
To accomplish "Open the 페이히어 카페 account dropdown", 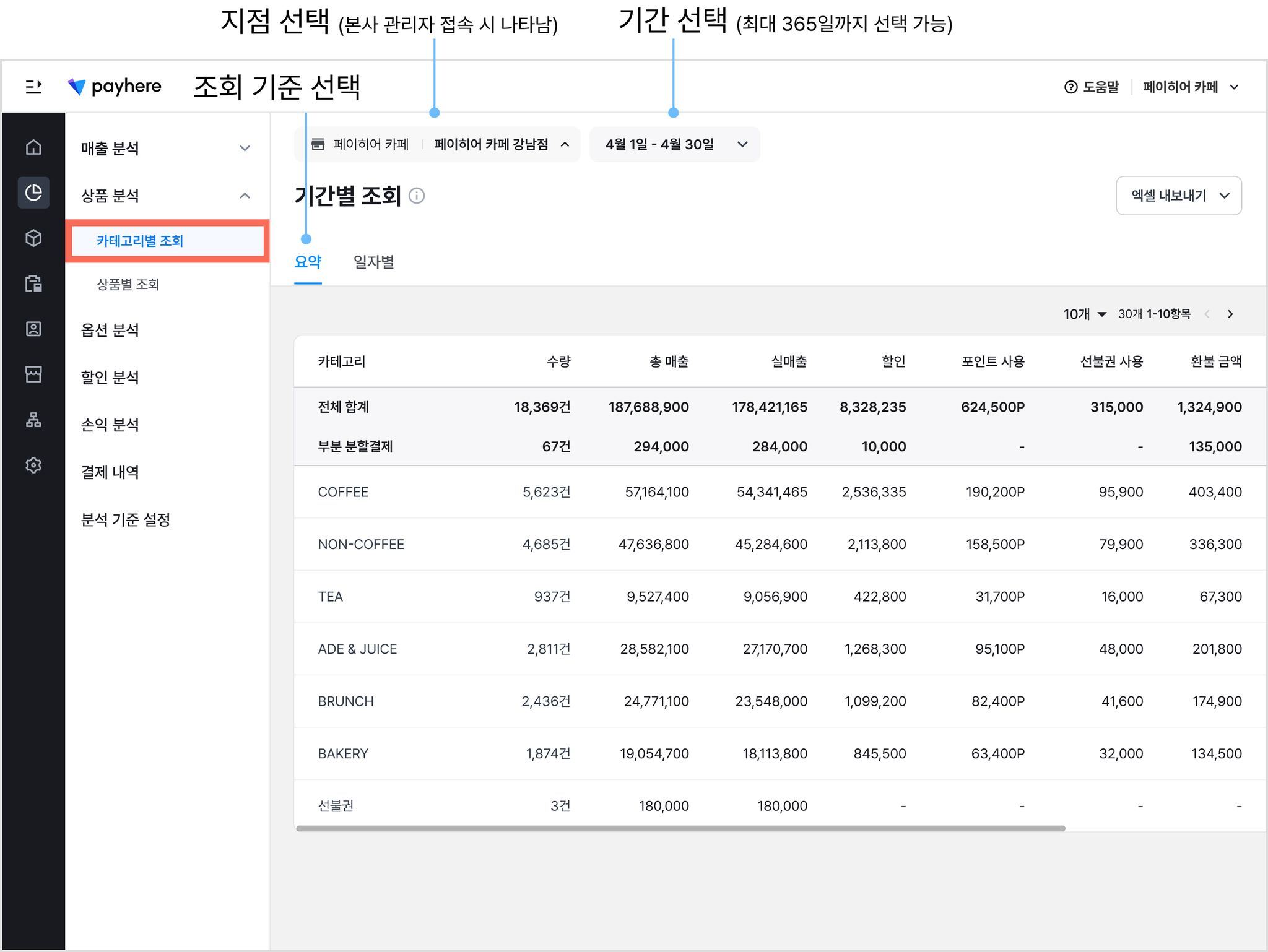I will (x=1191, y=87).
